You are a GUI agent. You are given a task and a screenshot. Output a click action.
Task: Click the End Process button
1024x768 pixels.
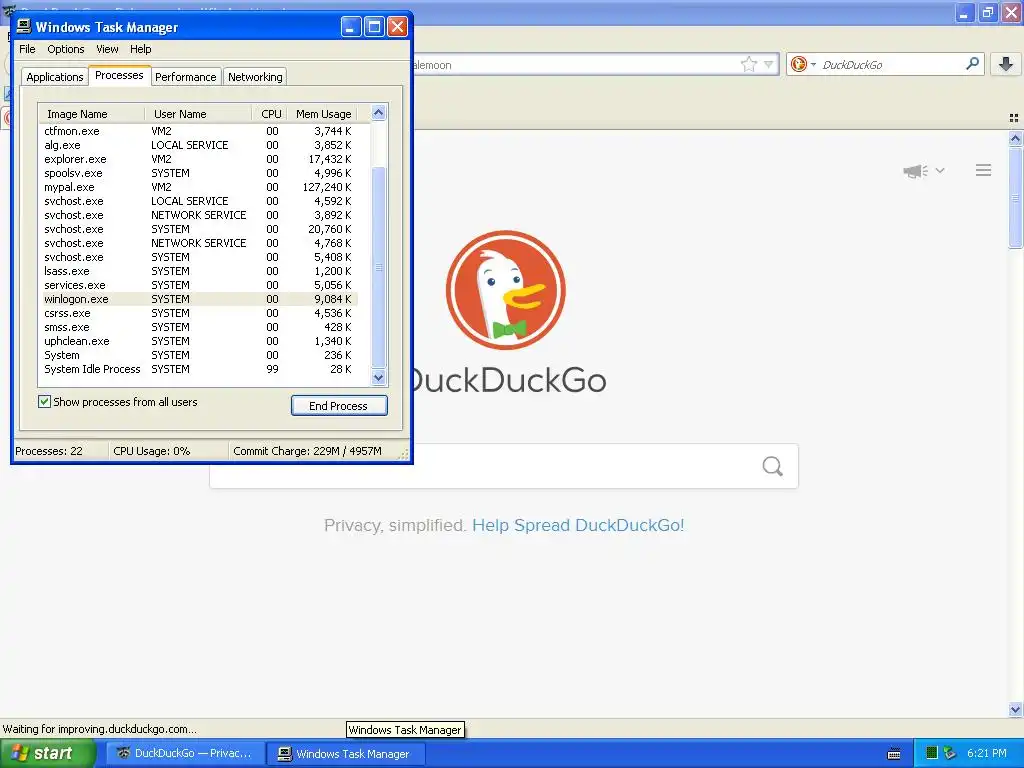pos(339,406)
